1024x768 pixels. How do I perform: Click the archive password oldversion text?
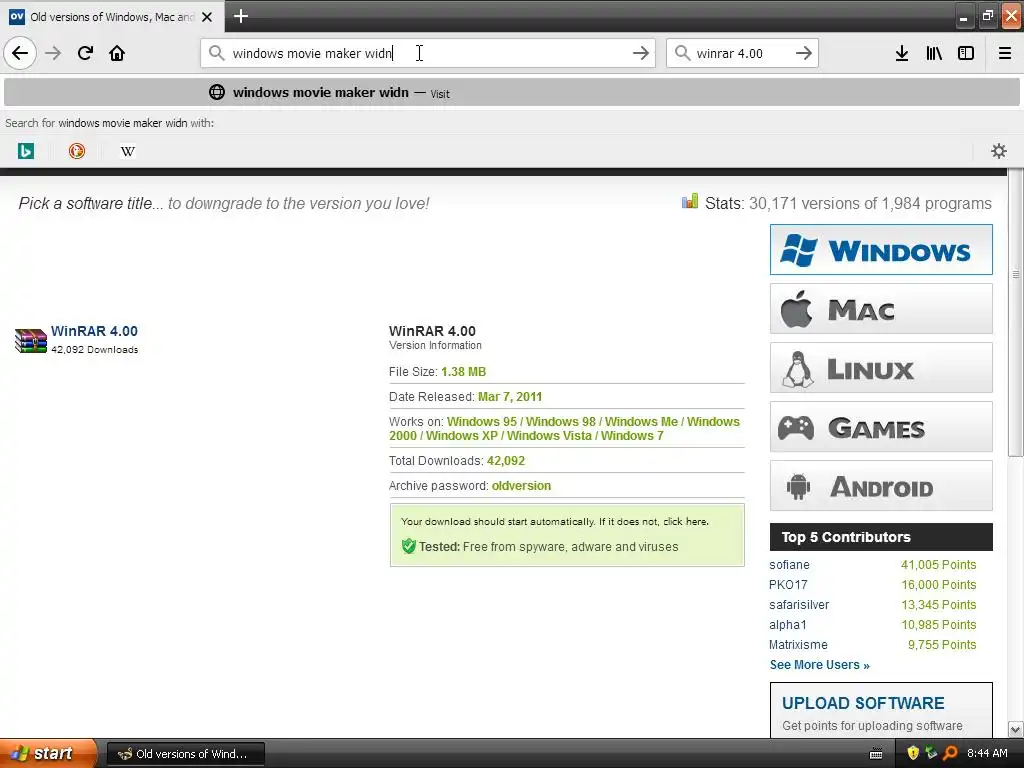(521, 486)
